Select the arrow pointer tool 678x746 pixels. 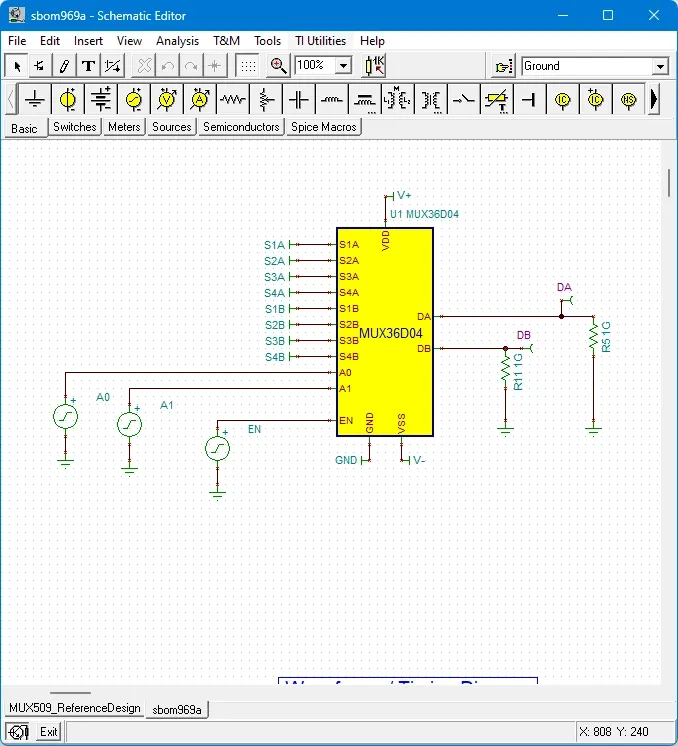pyautogui.click(x=17, y=66)
